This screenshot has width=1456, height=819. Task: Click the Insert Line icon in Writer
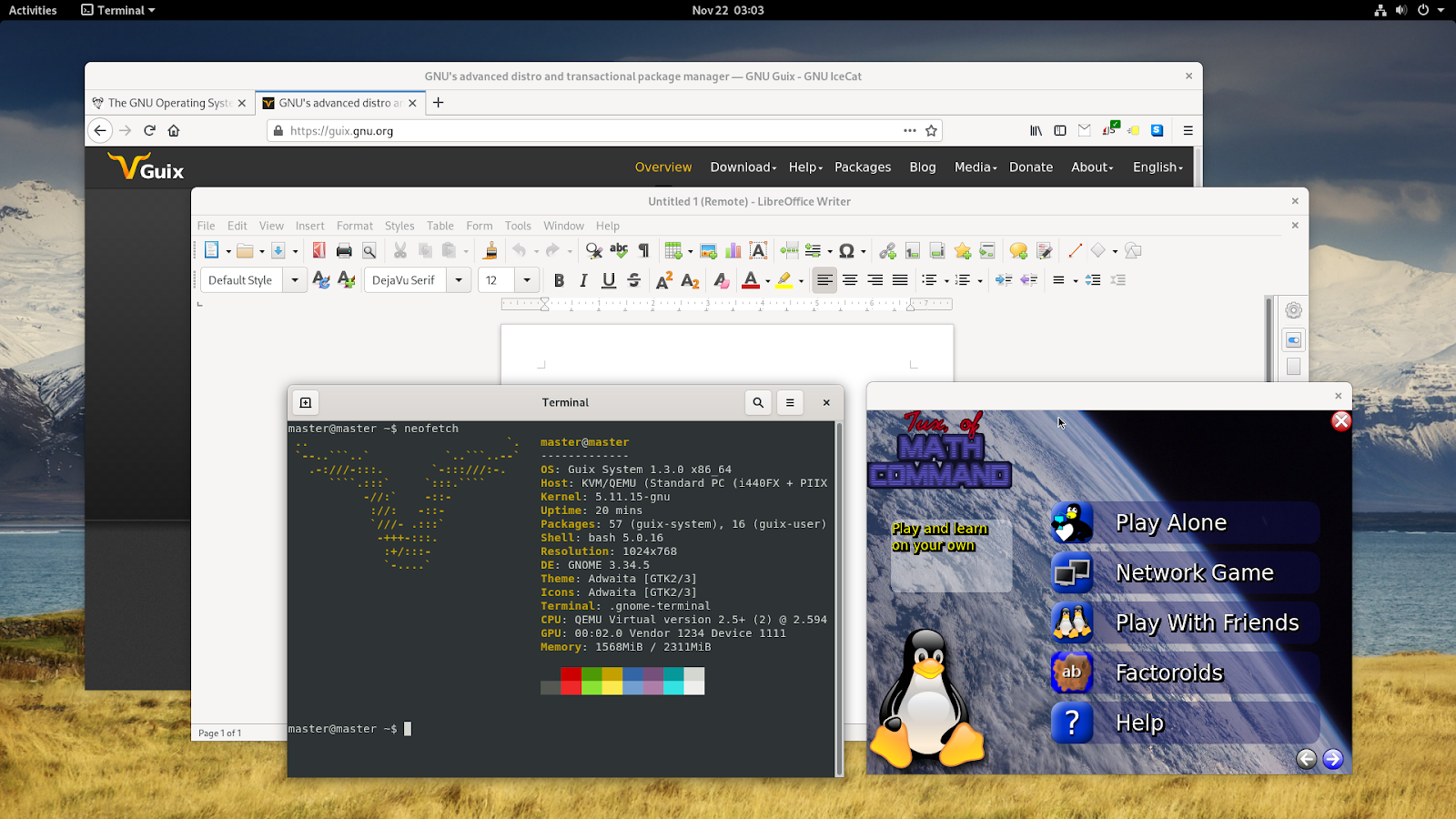tap(1075, 251)
